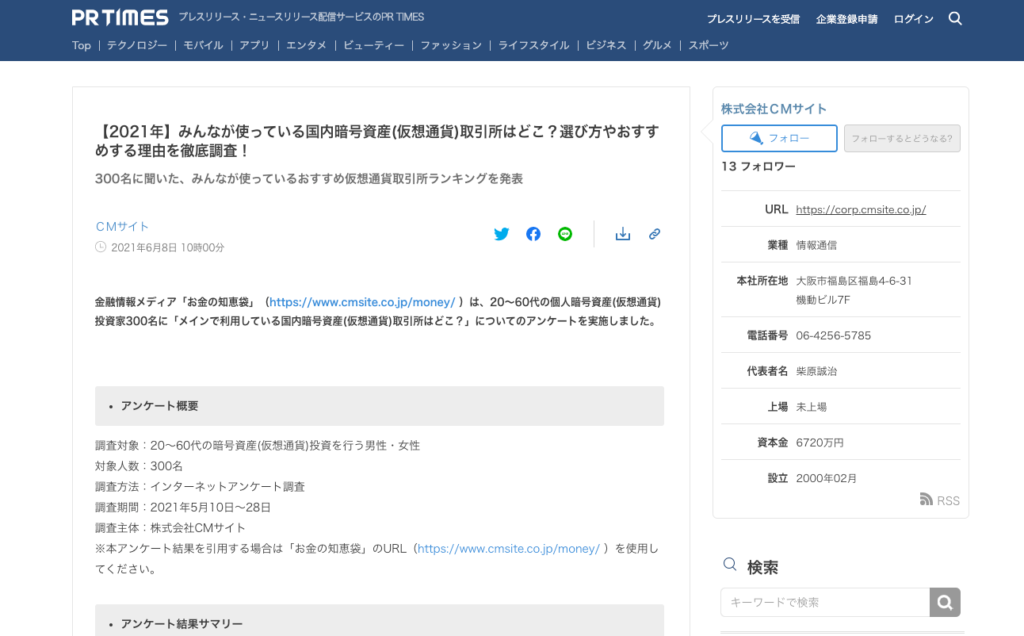1024x636 pixels.
Task: Click the header tagline プレスリリース・ニュースリリース配信サービス
Action: [x=301, y=17]
